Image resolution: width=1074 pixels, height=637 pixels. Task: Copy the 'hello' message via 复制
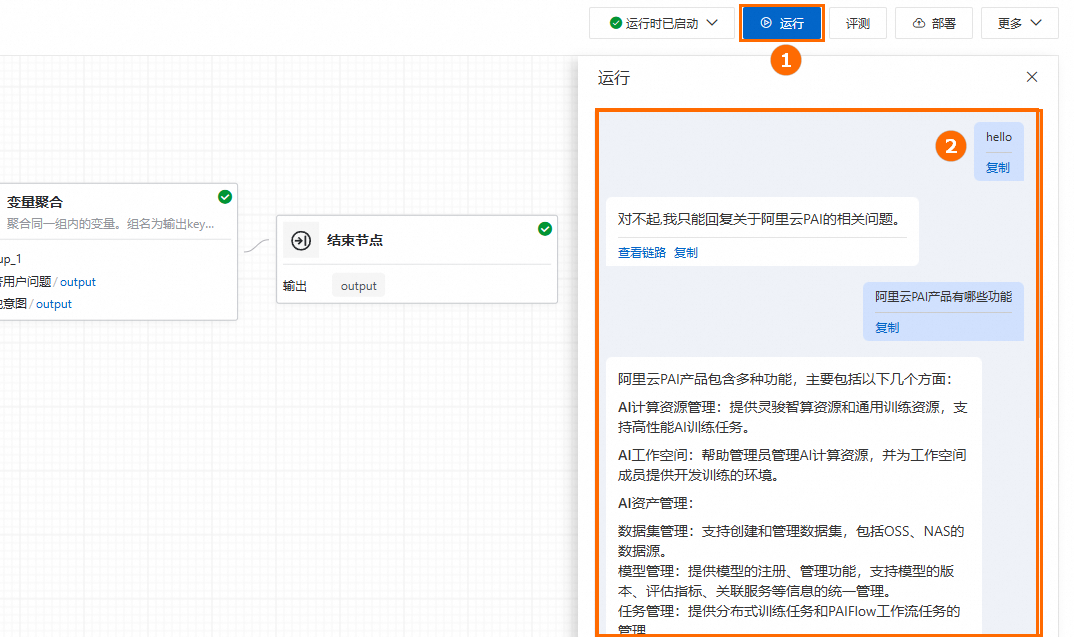[998, 168]
